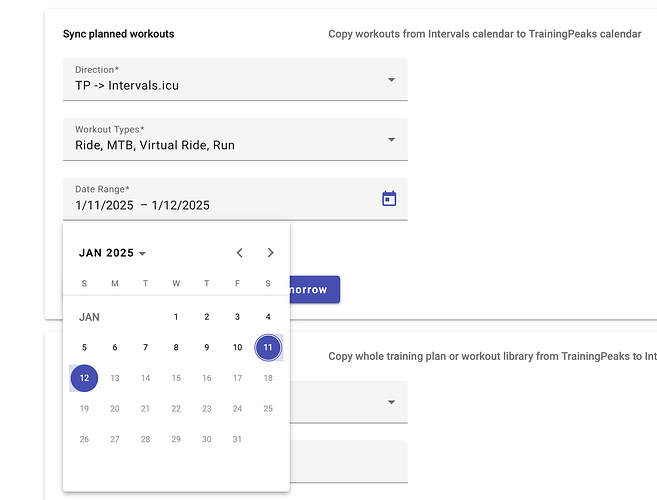Open the Workout Types dropdown
Image resolution: width=657 pixels, height=500 pixels.
coord(235,139)
